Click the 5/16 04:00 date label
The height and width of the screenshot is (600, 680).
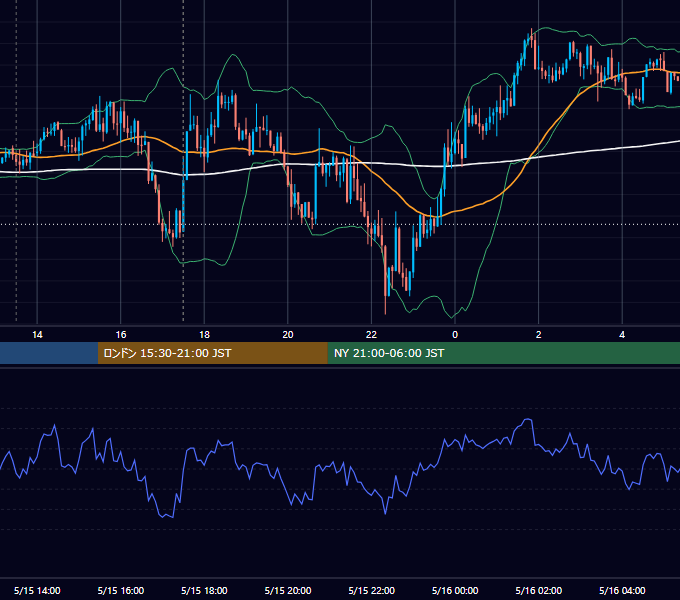click(622, 590)
